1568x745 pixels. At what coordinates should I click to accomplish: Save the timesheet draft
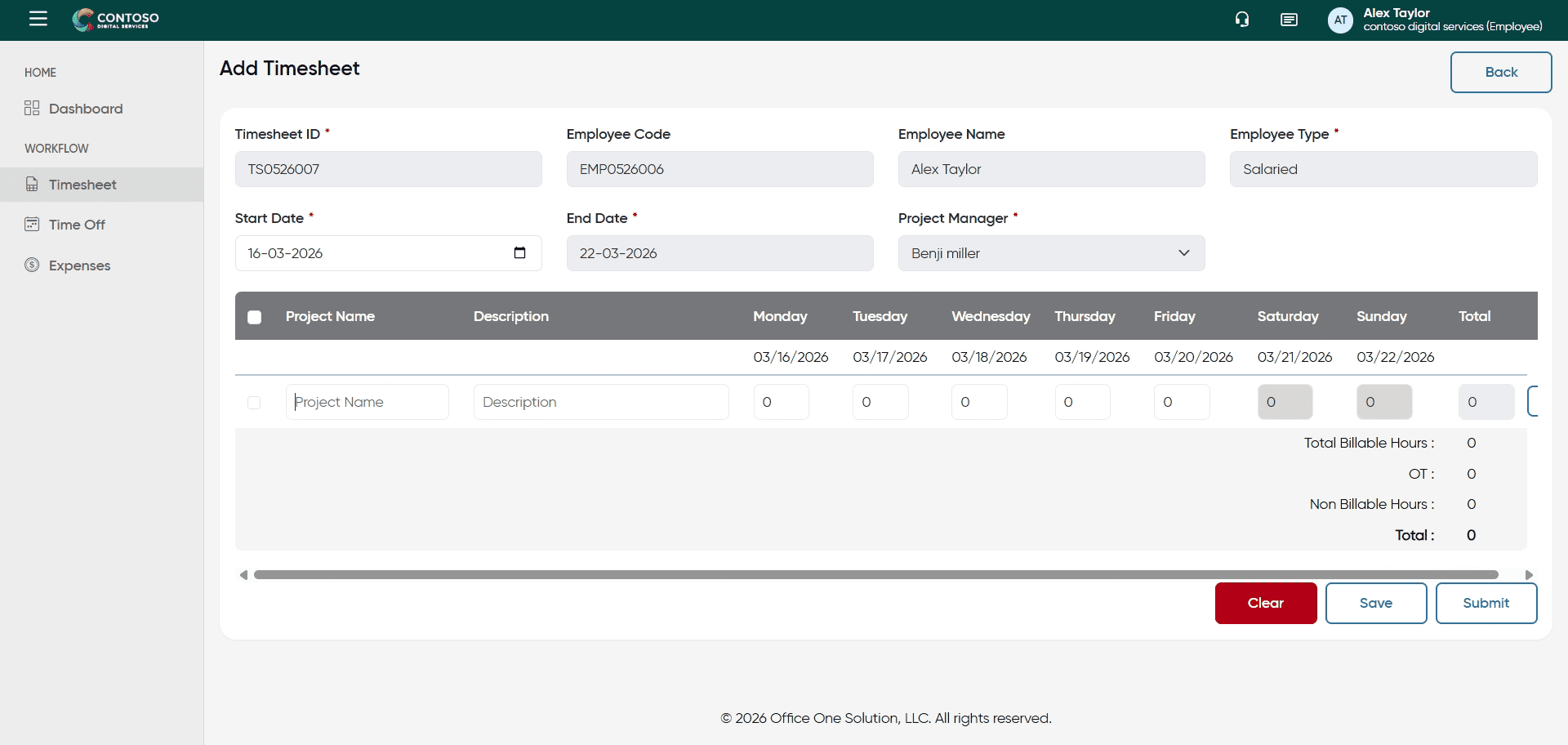pyautogui.click(x=1375, y=603)
